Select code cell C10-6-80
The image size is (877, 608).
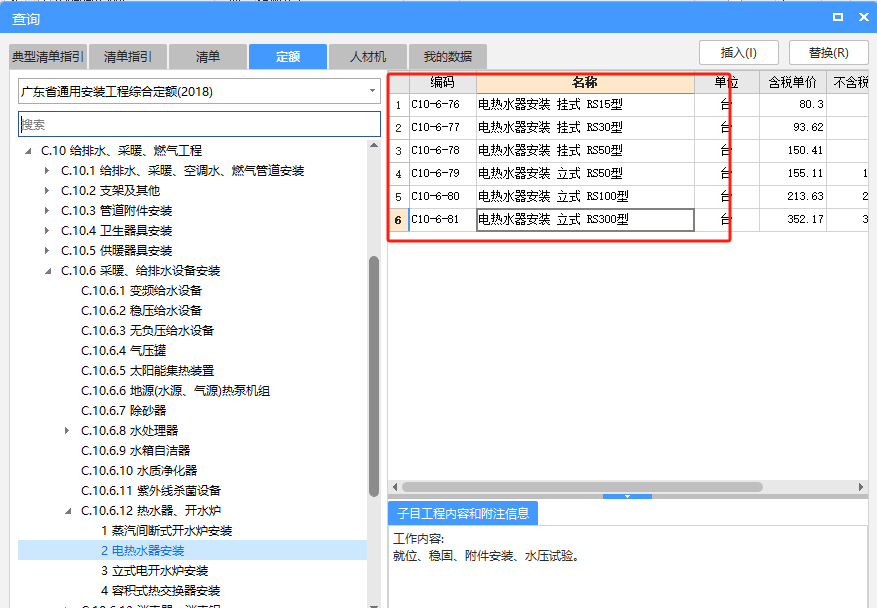pos(442,196)
